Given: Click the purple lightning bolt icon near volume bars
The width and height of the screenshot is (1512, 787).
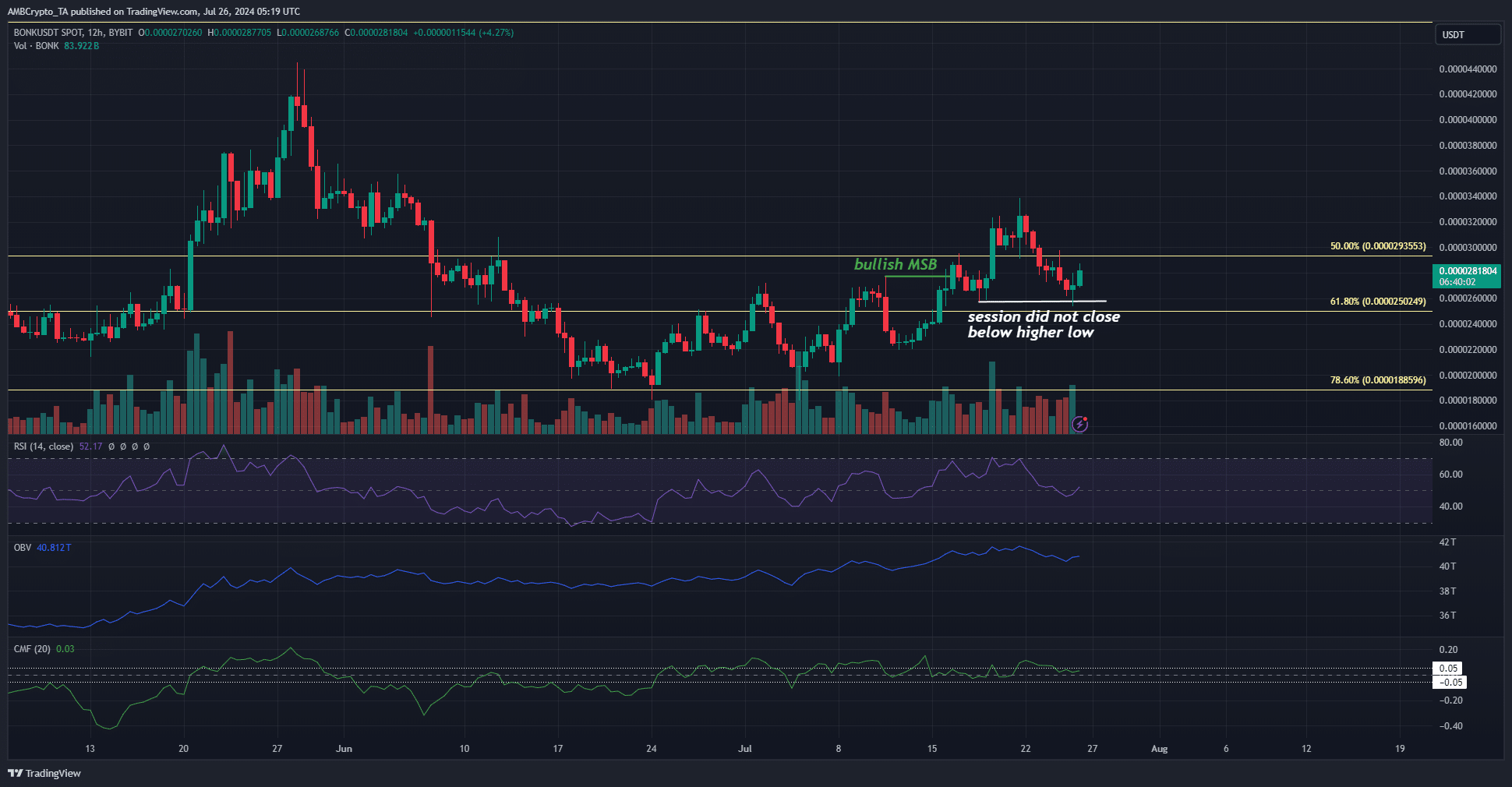Looking at the screenshot, I should coord(1079,424).
